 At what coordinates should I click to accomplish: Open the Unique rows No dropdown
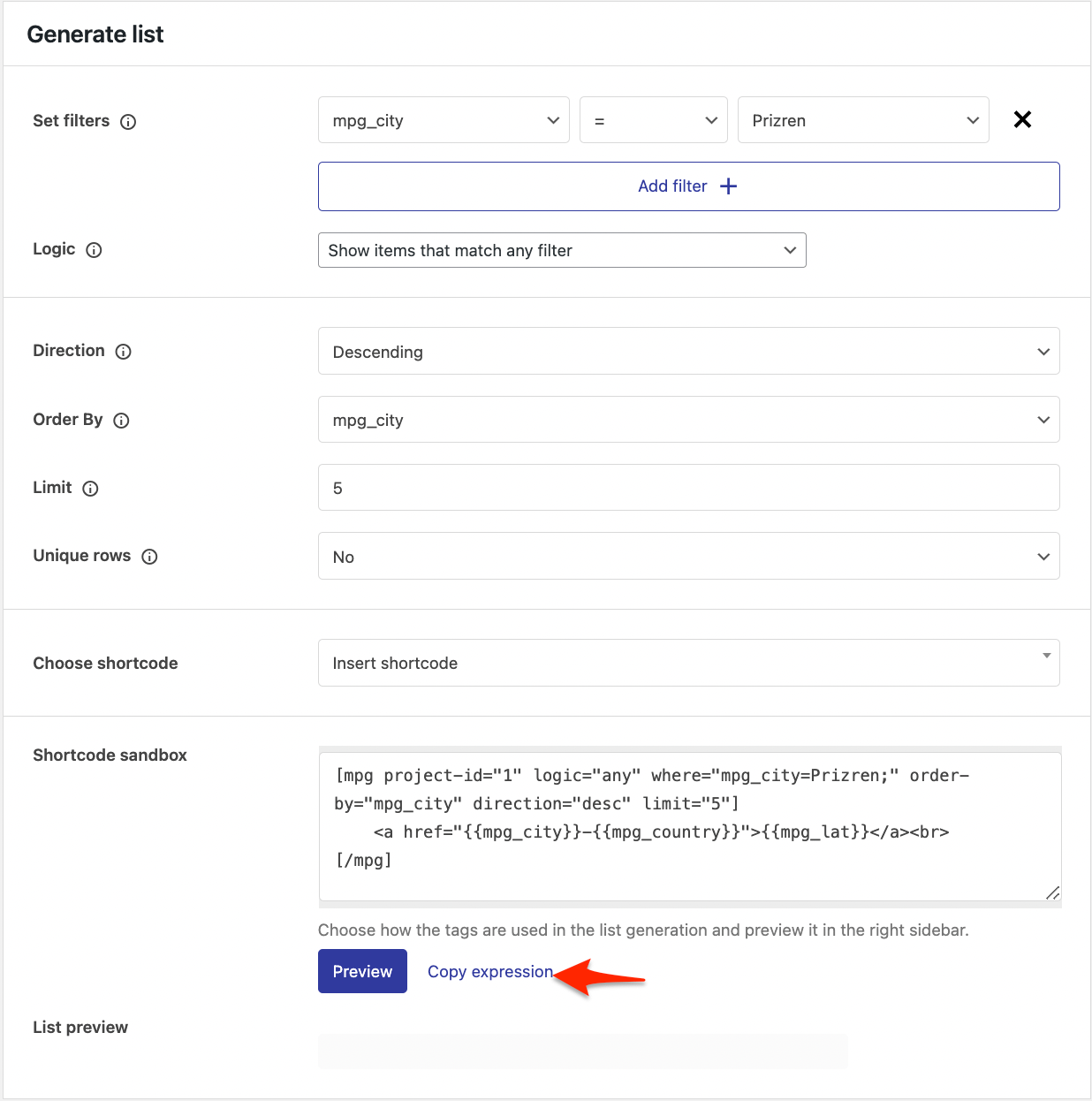[x=688, y=557]
